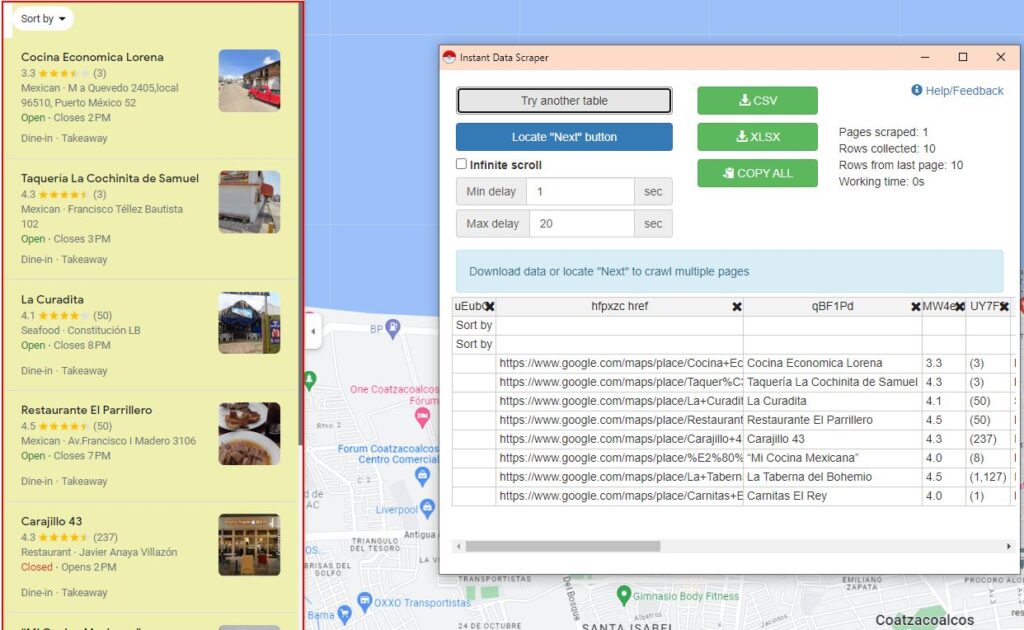Export scraped data as XLSX
This screenshot has height=630, width=1024.
757,137
